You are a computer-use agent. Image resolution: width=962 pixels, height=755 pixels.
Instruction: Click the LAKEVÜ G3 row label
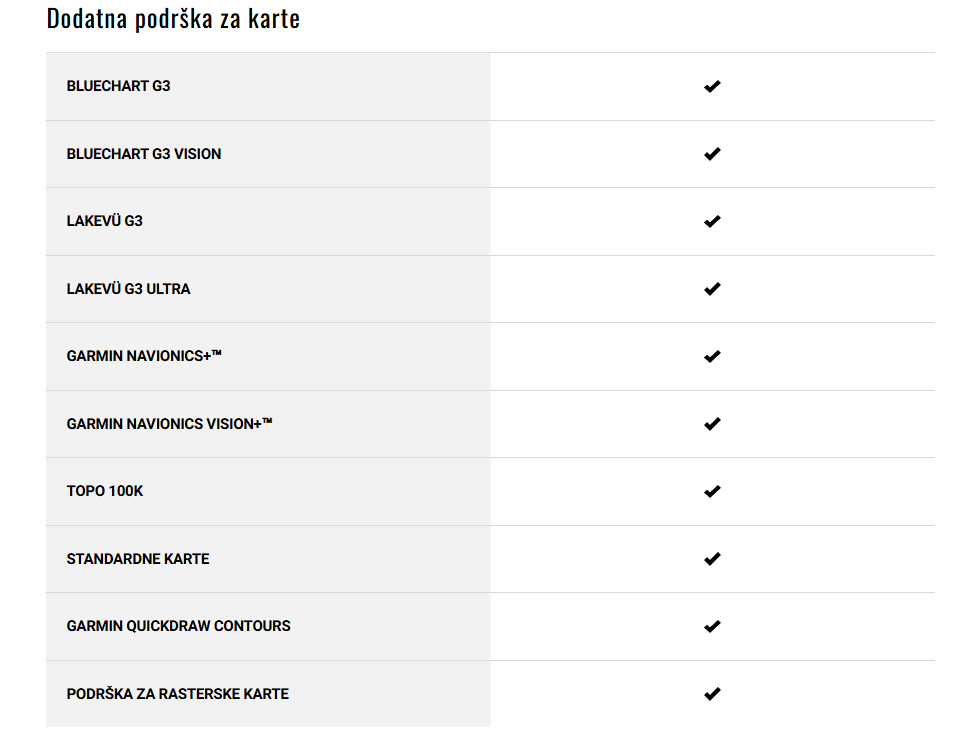tap(104, 221)
